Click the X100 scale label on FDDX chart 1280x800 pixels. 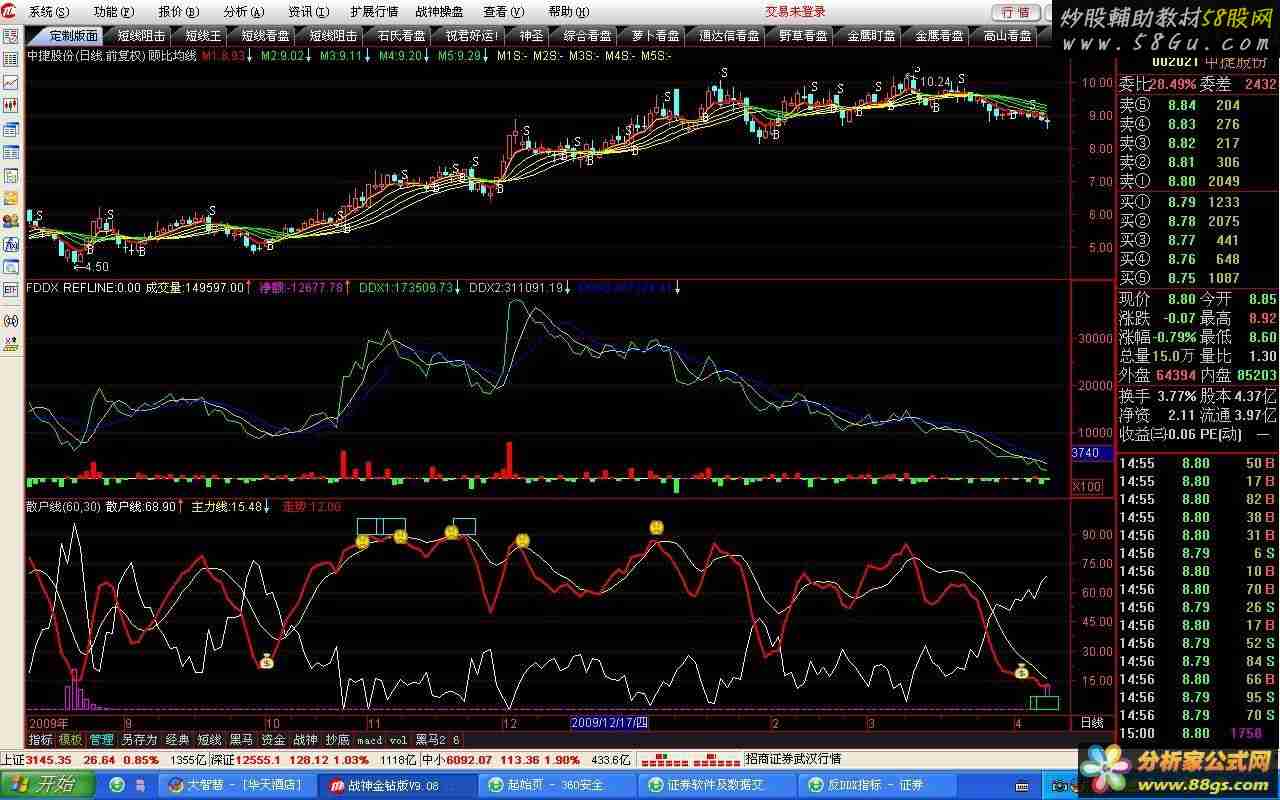tap(1086, 486)
